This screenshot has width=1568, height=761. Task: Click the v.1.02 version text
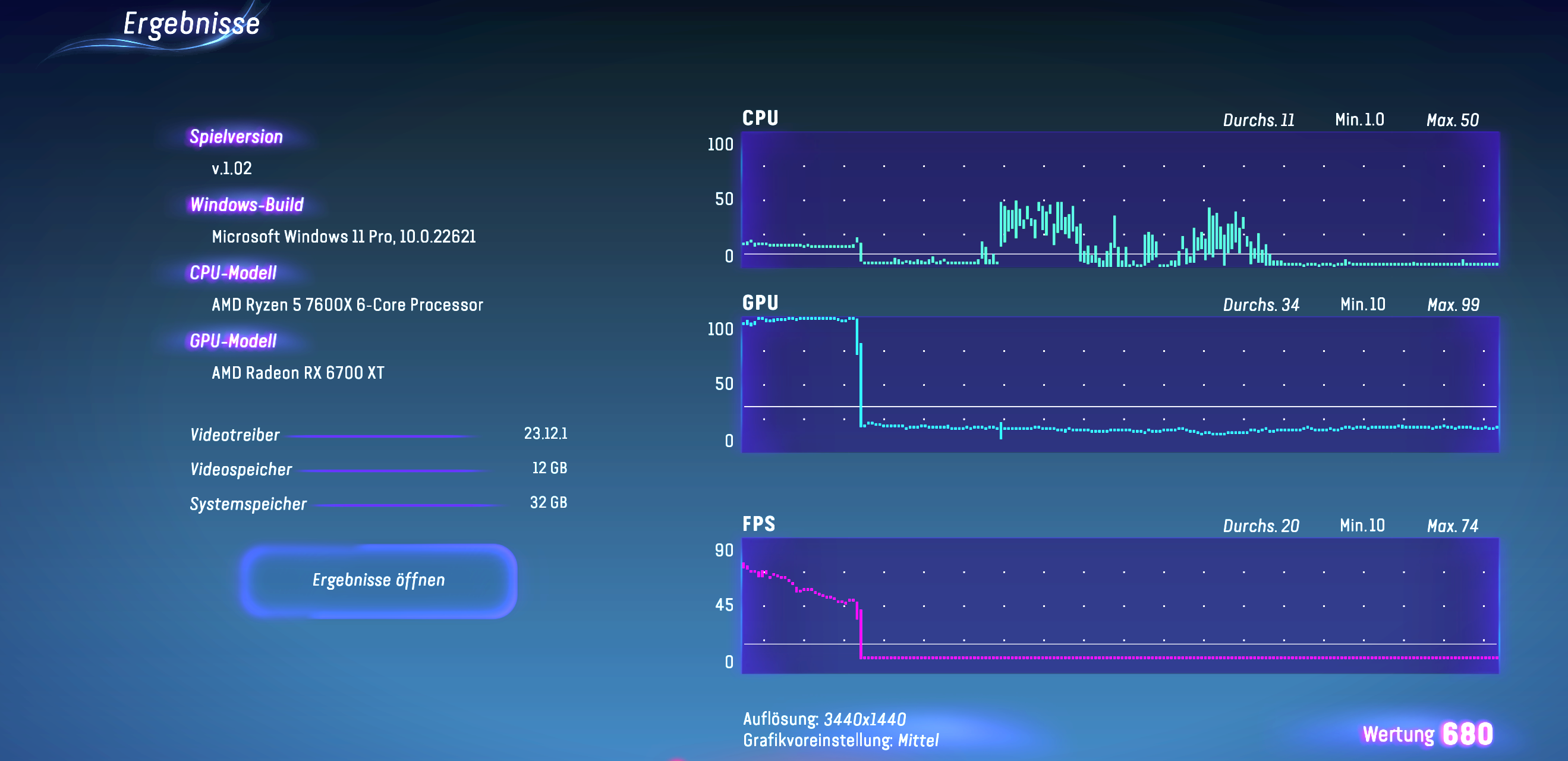point(231,169)
